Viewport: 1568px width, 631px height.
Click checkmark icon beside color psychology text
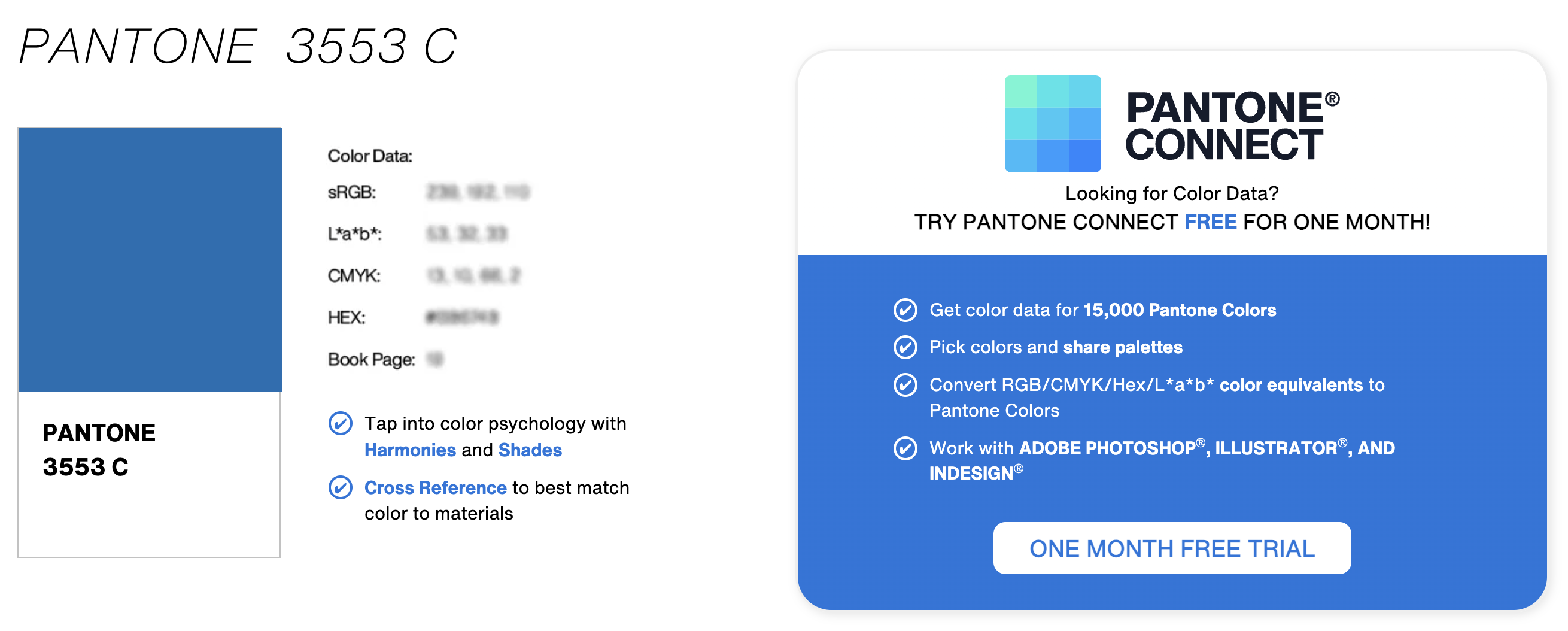tap(341, 423)
